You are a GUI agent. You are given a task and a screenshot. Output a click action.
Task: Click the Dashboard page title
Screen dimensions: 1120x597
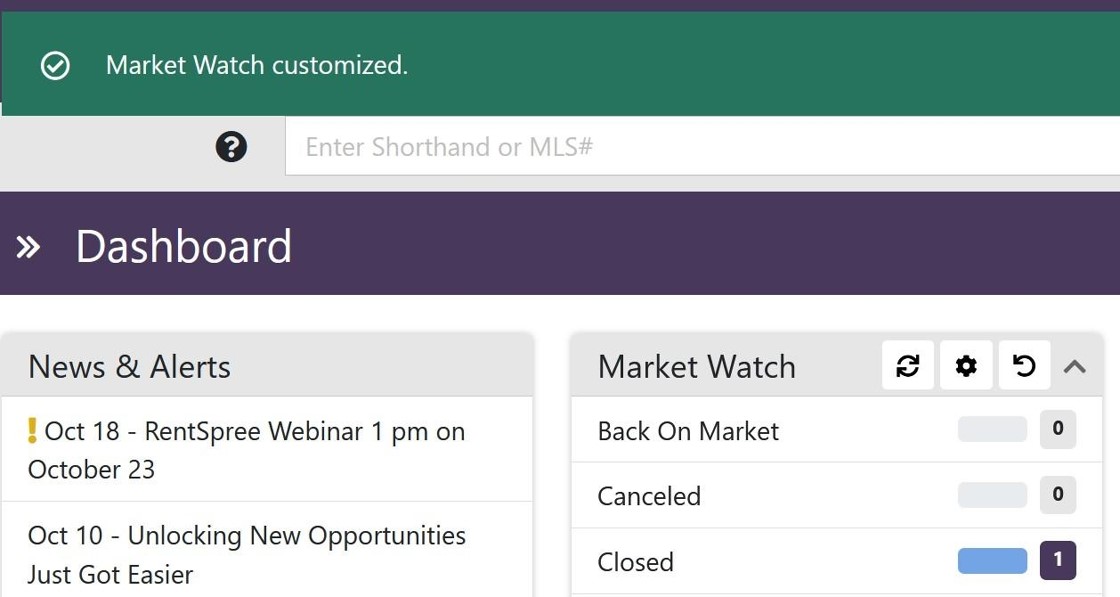tap(184, 246)
